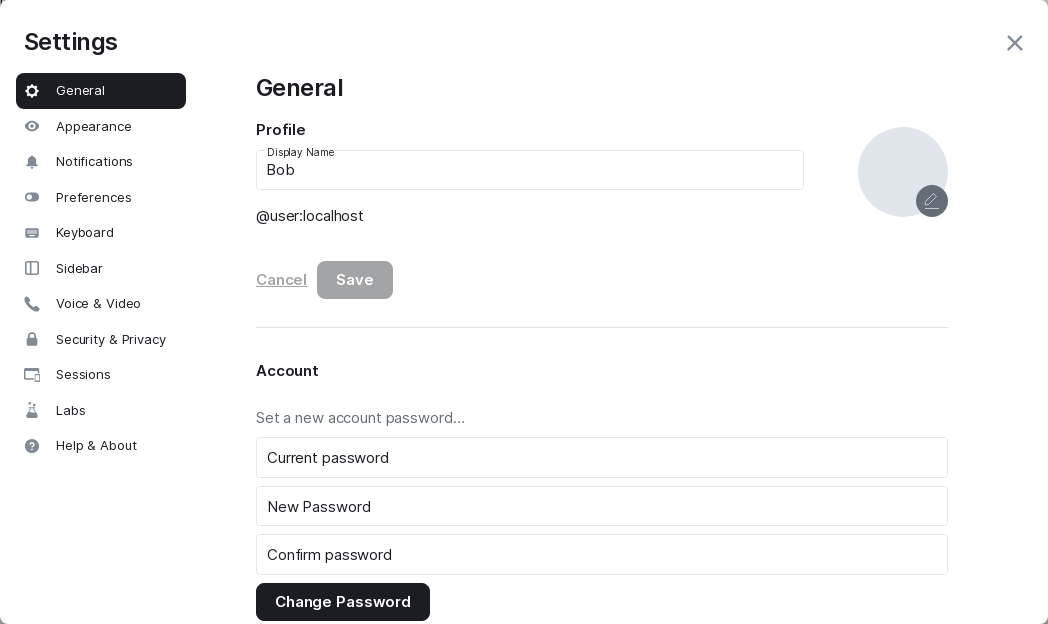Focus the Display Name field

(529, 171)
